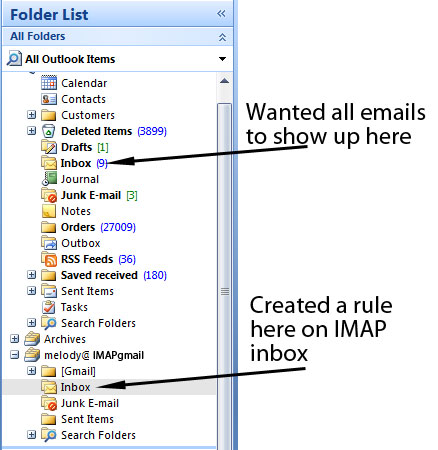The height and width of the screenshot is (450, 438).
Task: Select the Journal notebook icon
Action: pos(49,179)
